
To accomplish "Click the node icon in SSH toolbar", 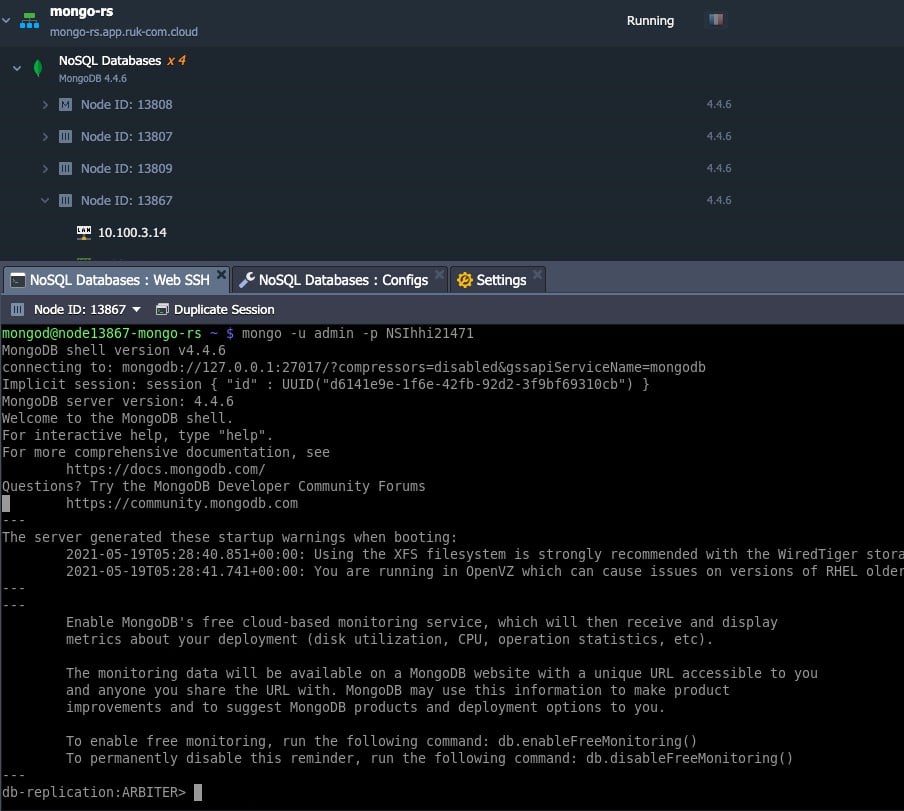I will click(x=18, y=310).
